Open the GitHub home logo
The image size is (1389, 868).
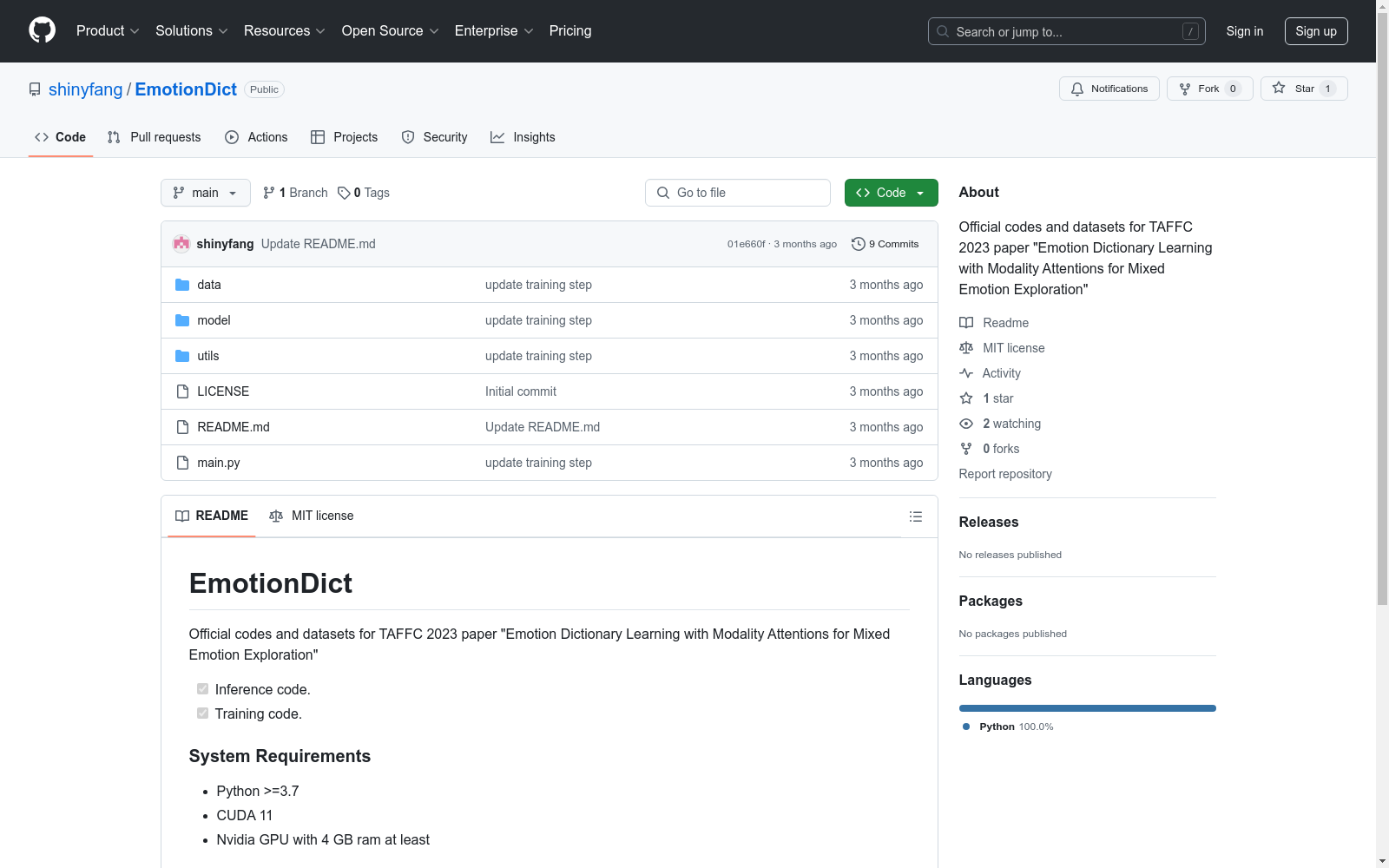click(x=42, y=30)
